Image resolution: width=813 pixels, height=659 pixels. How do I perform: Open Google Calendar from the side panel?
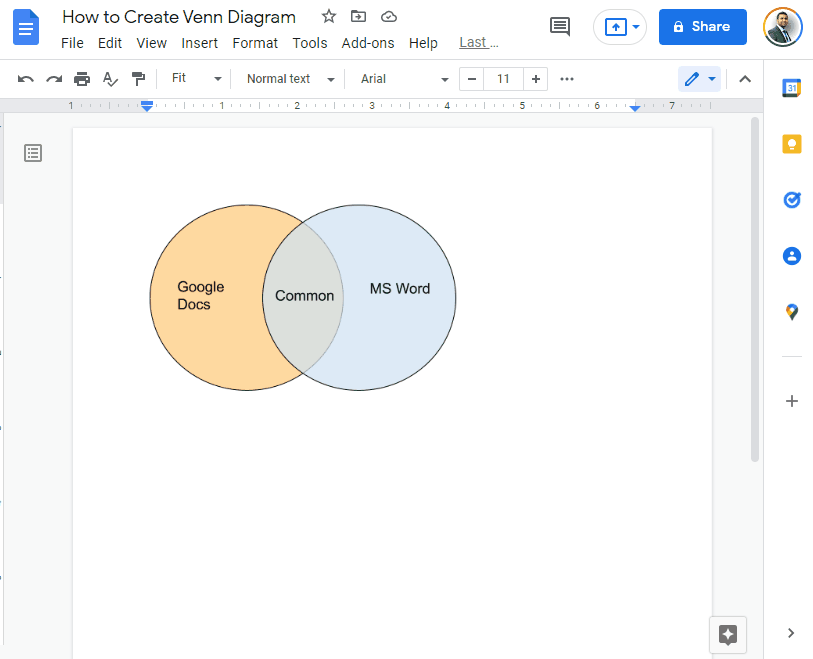click(792, 88)
